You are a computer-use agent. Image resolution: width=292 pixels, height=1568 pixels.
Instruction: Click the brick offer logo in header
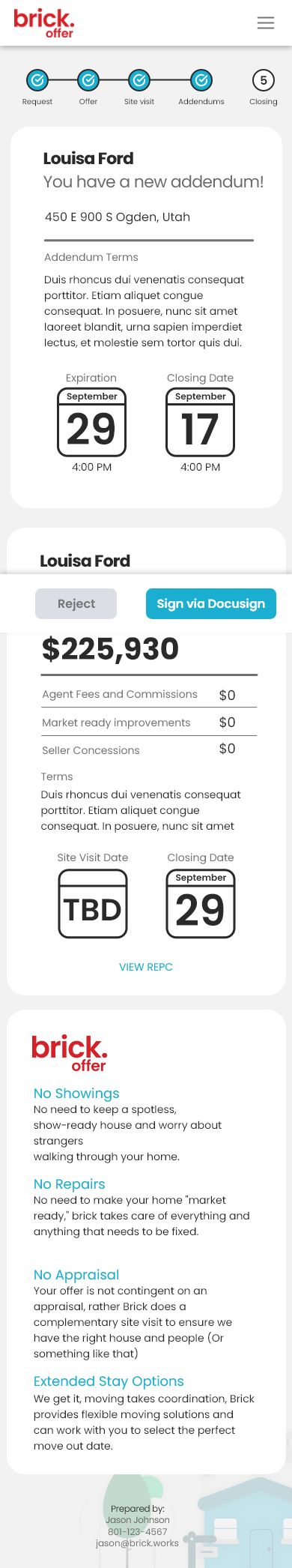pos(44,23)
